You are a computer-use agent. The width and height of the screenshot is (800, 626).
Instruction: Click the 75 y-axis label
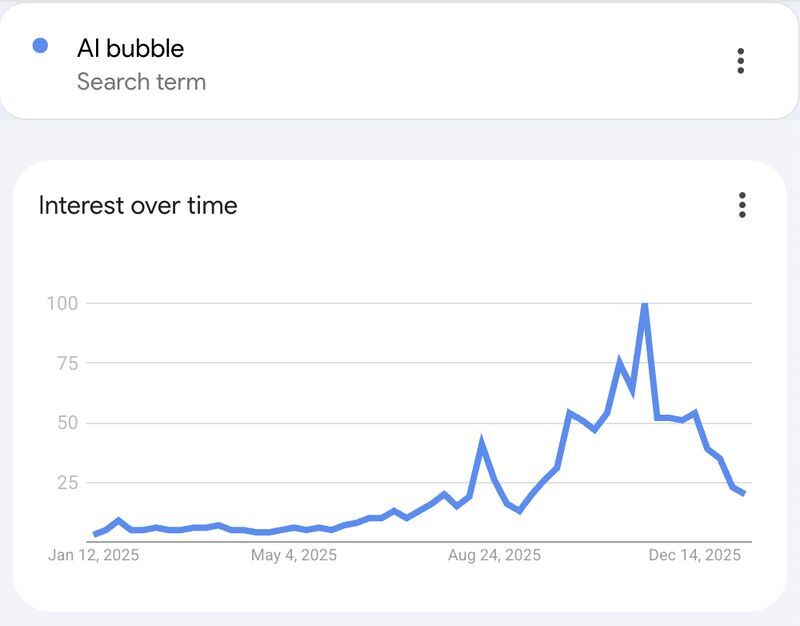coord(67,363)
